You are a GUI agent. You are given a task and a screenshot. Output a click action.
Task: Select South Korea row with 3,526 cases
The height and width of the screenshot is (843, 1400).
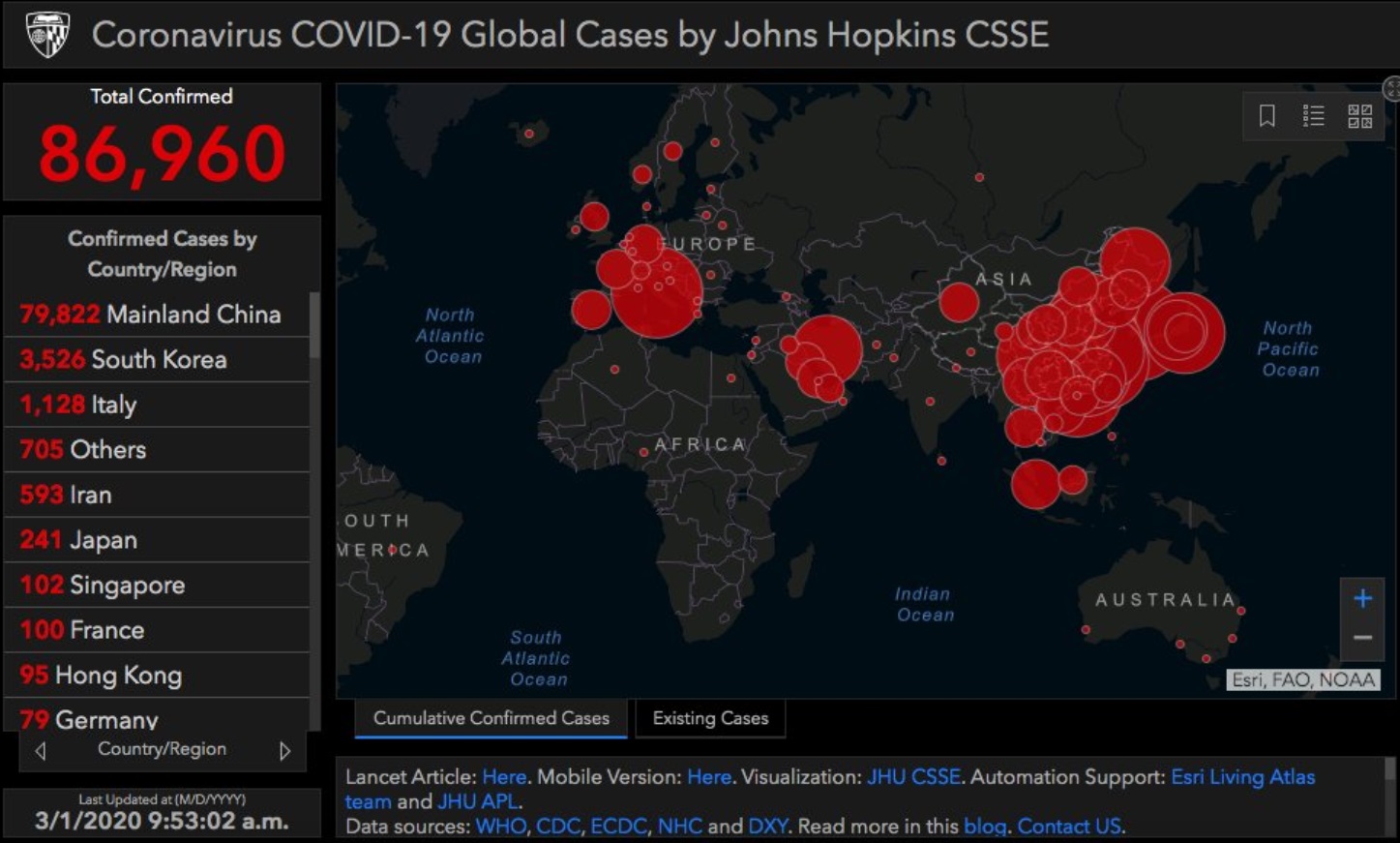(157, 359)
